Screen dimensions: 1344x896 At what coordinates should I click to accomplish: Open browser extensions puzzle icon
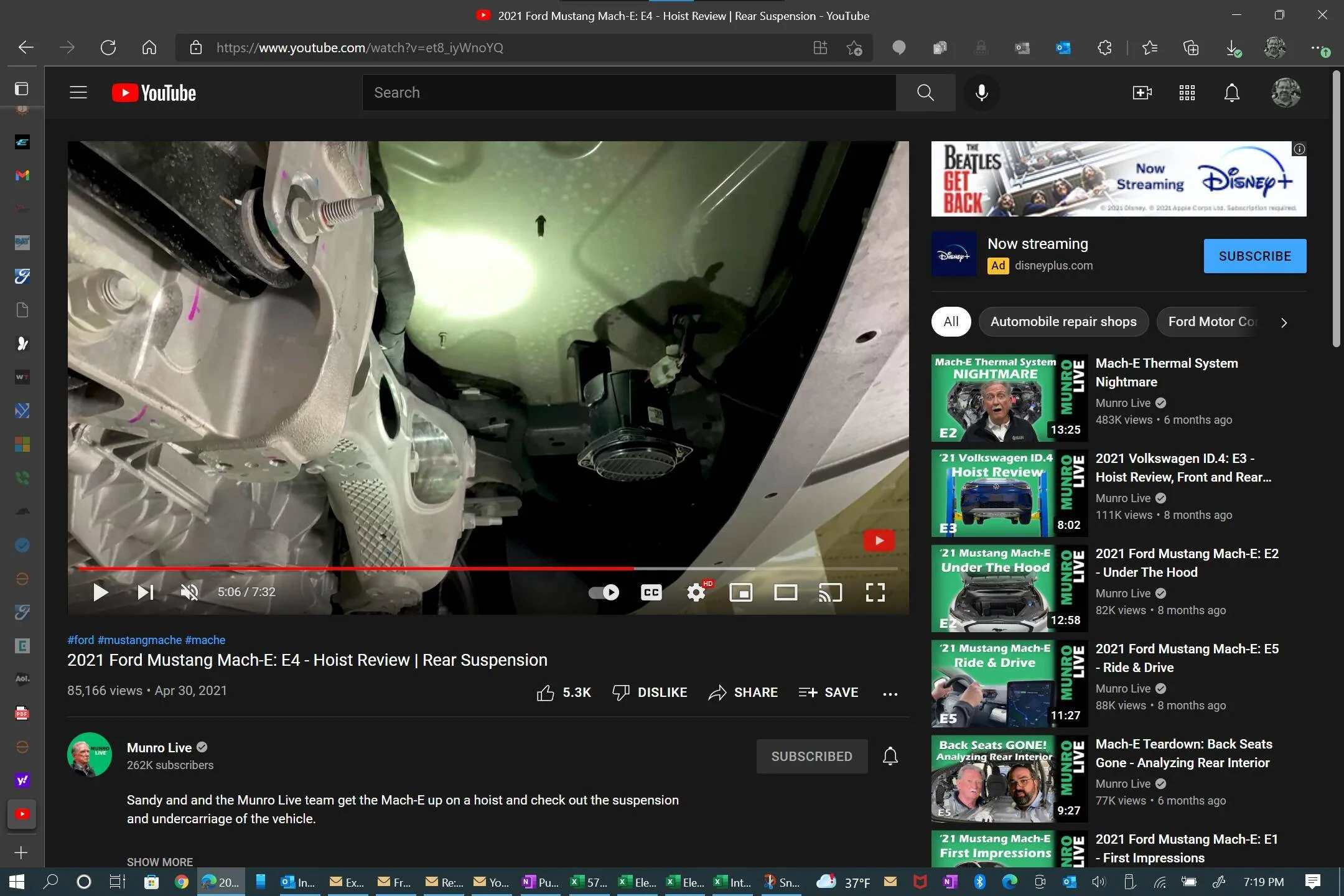point(1104,48)
